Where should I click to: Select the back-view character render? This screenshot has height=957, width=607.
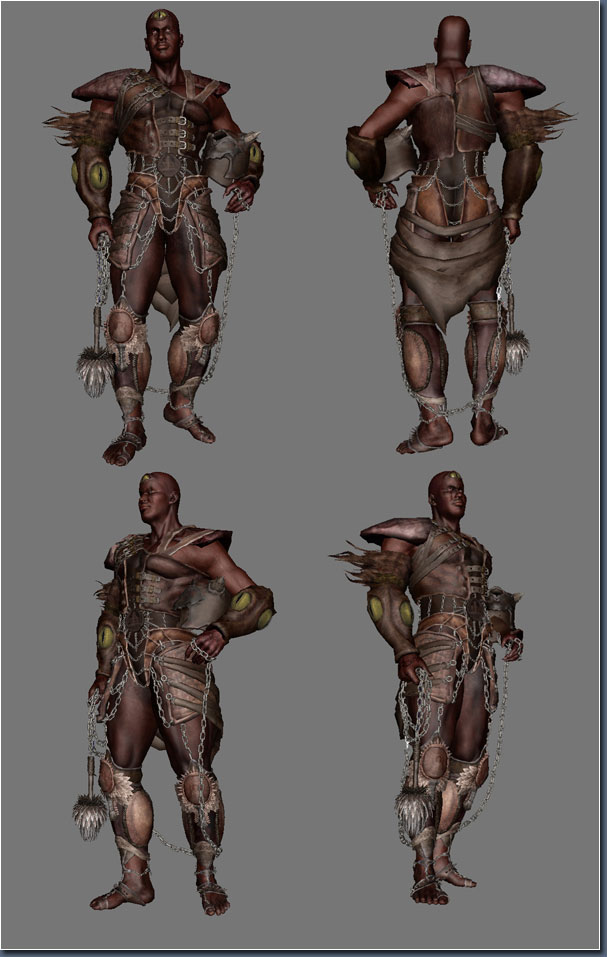[459, 236]
